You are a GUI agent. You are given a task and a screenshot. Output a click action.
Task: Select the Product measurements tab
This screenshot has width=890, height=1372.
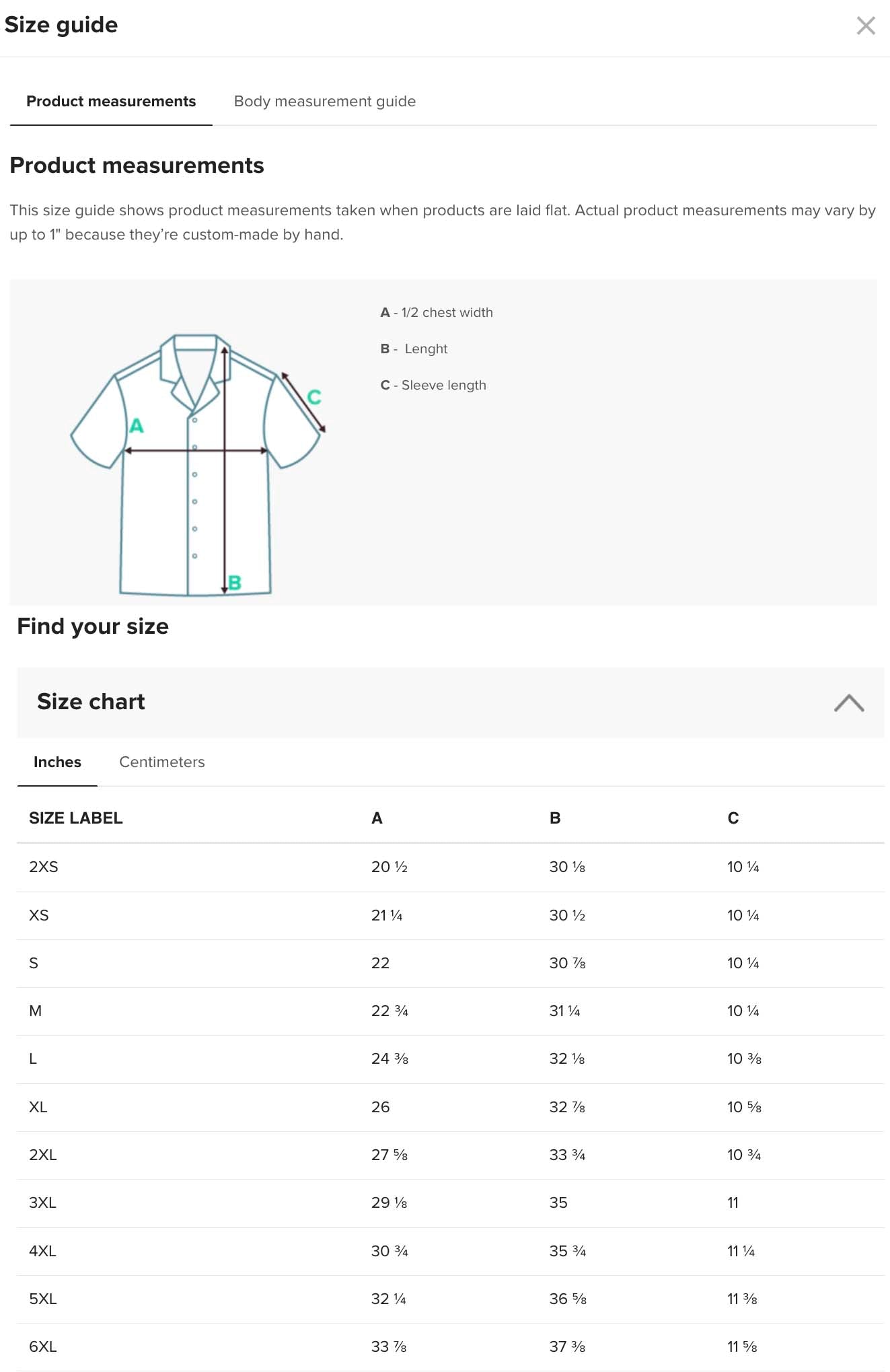pyautogui.click(x=111, y=101)
